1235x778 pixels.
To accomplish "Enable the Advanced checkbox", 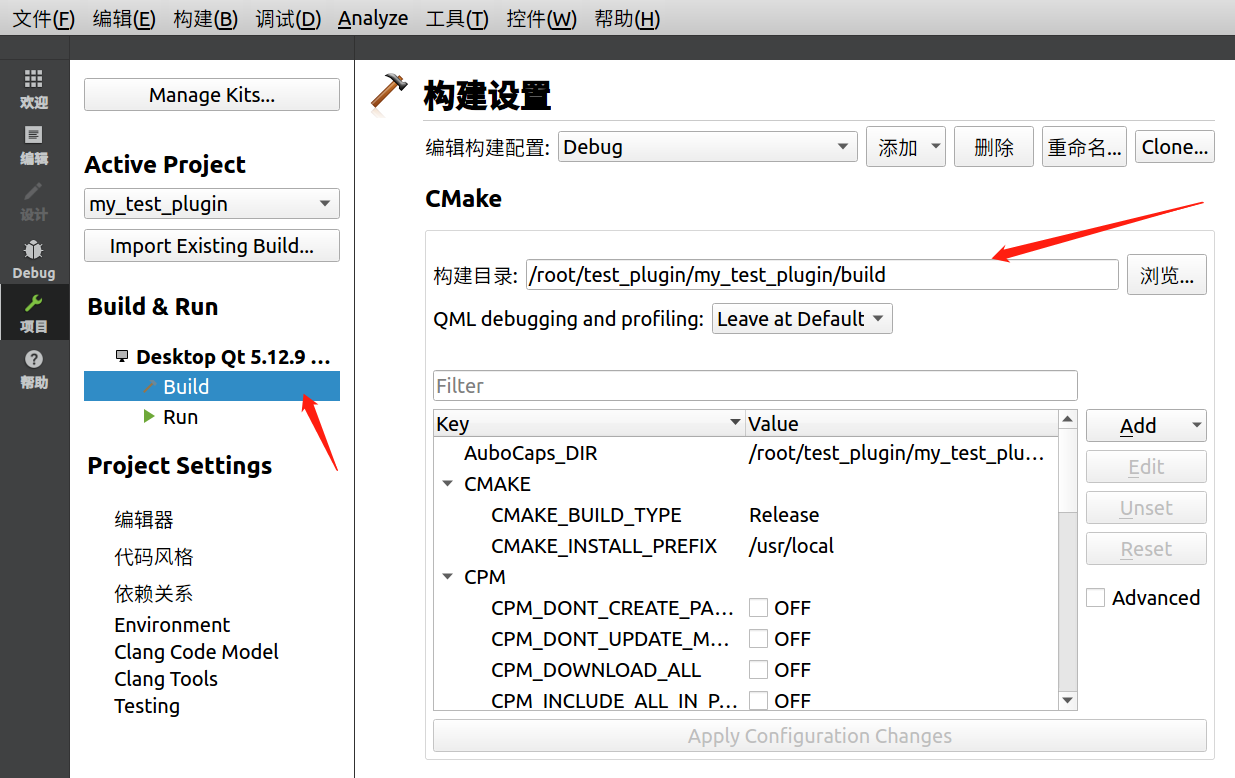I will pyautogui.click(x=1096, y=598).
